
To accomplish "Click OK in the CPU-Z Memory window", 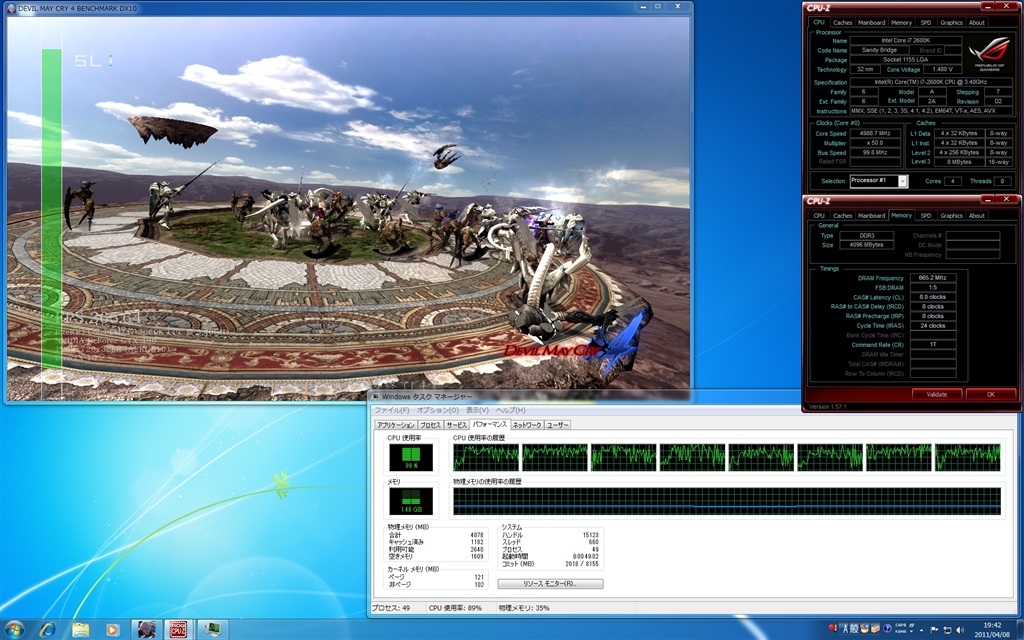I will click(x=991, y=394).
